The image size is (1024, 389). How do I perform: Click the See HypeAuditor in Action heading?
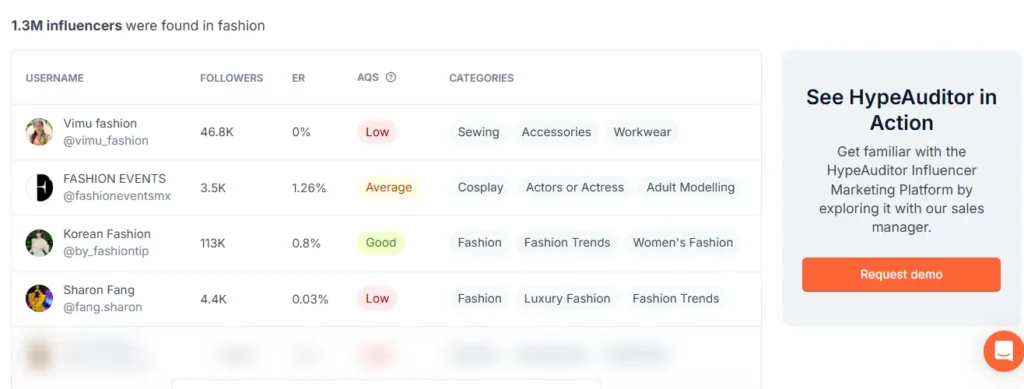tap(901, 110)
